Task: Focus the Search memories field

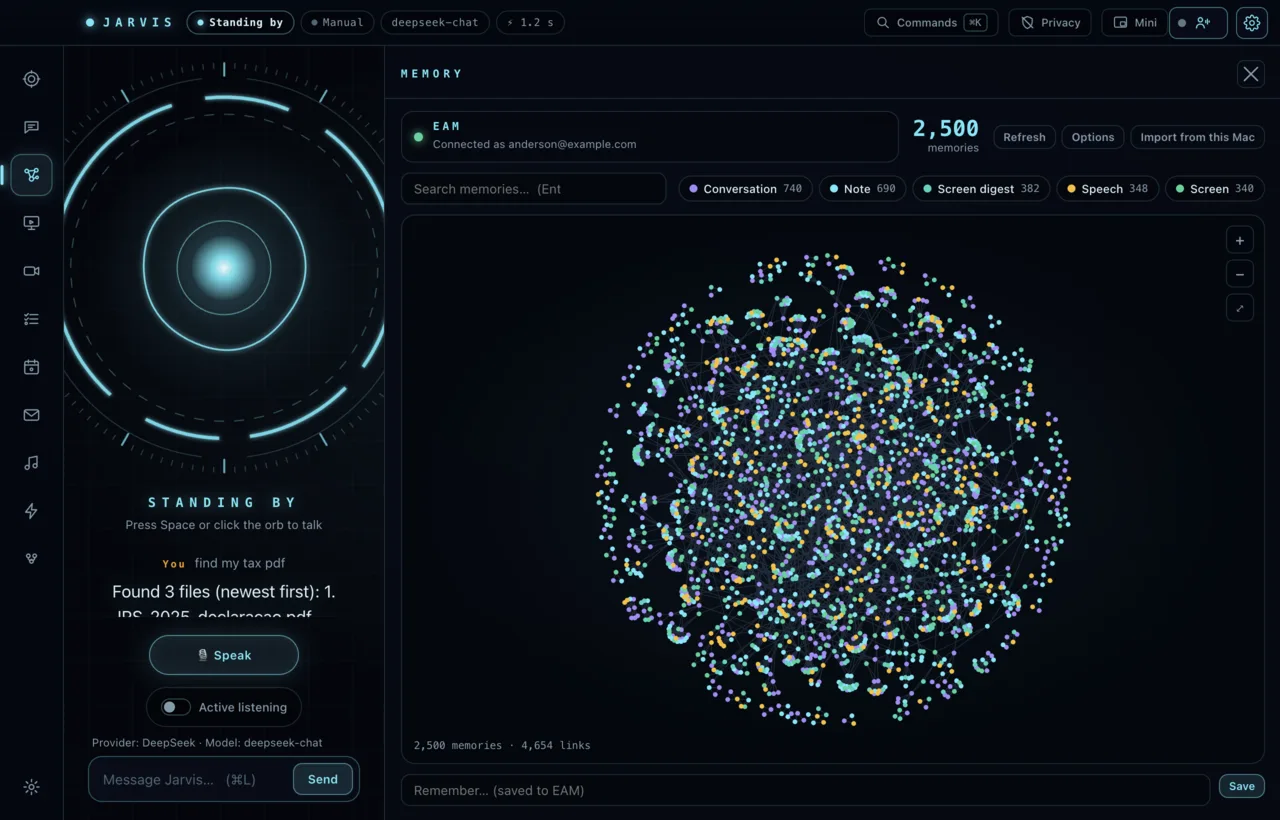Action: (x=534, y=189)
